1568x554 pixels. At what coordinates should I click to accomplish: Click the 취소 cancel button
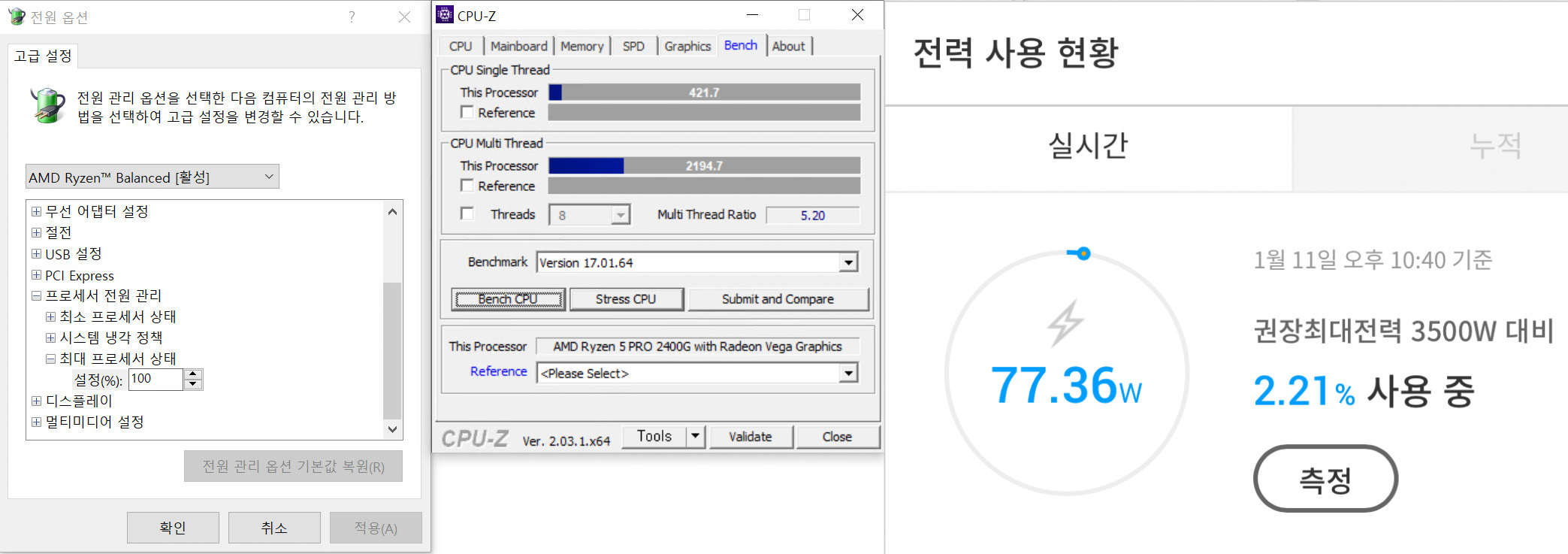[x=274, y=528]
